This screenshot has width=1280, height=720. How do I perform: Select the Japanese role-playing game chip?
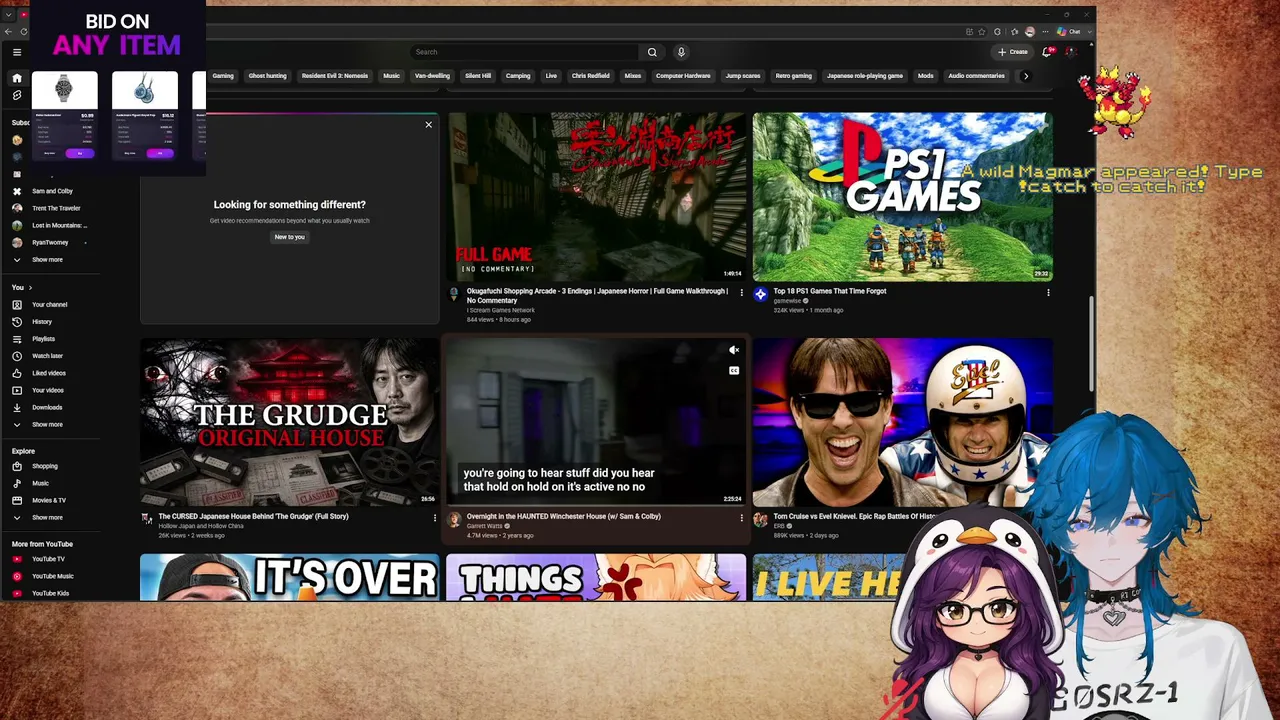pos(865,76)
